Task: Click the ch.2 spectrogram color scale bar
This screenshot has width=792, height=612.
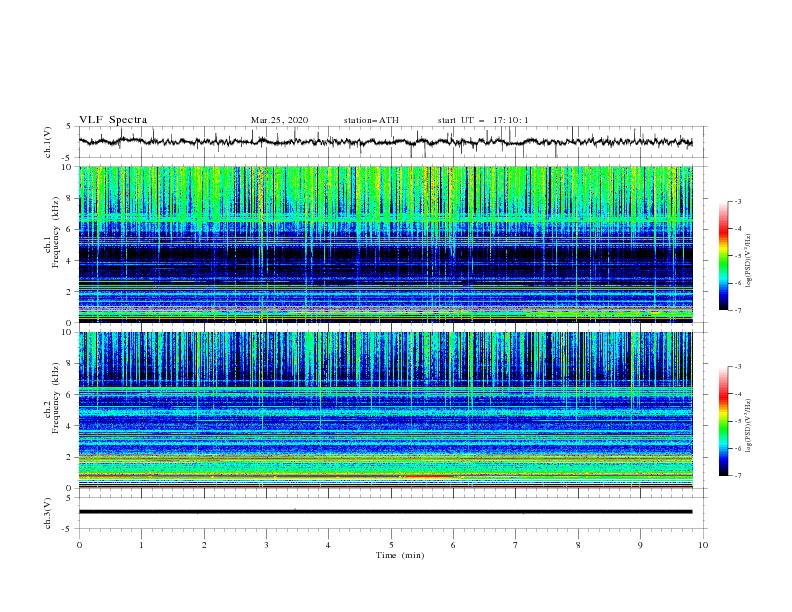Action: 724,421
